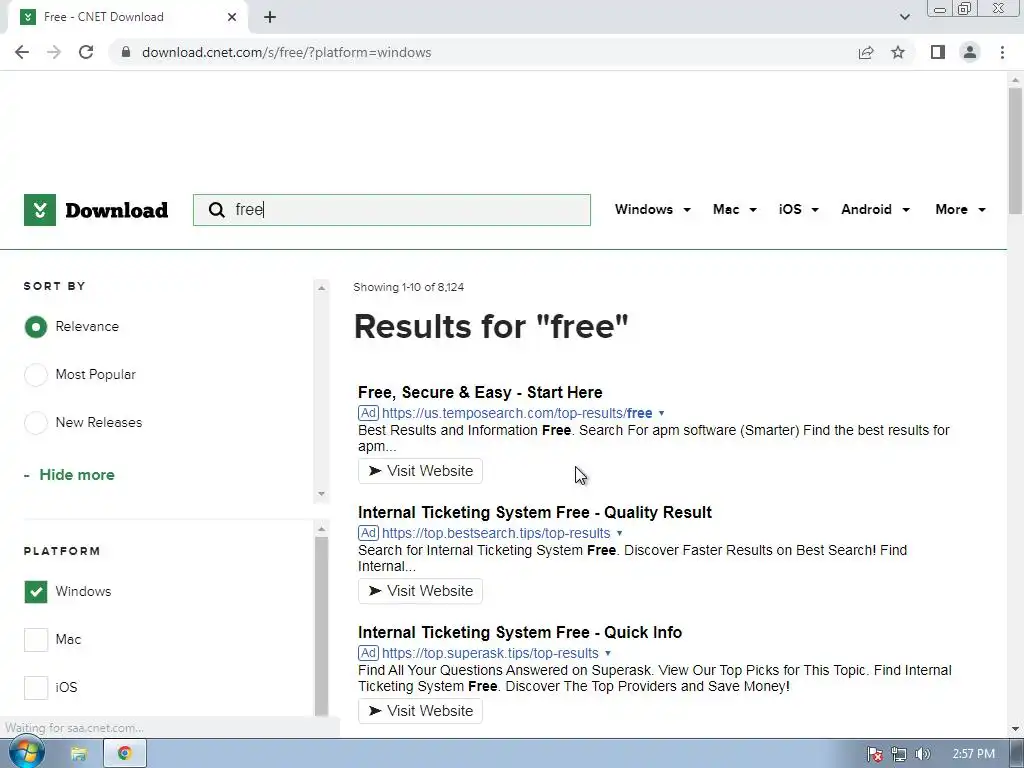Click page scrollbar down arrow
The image size is (1024, 768).
pos(1015,729)
